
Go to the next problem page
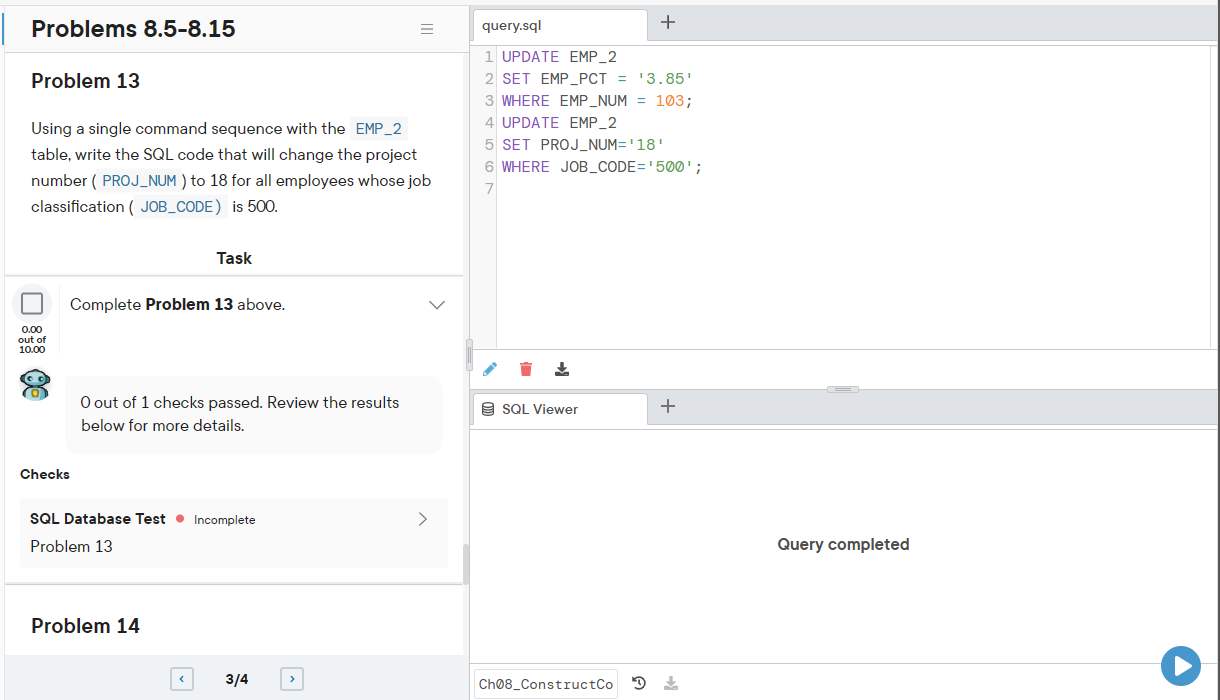[x=291, y=678]
